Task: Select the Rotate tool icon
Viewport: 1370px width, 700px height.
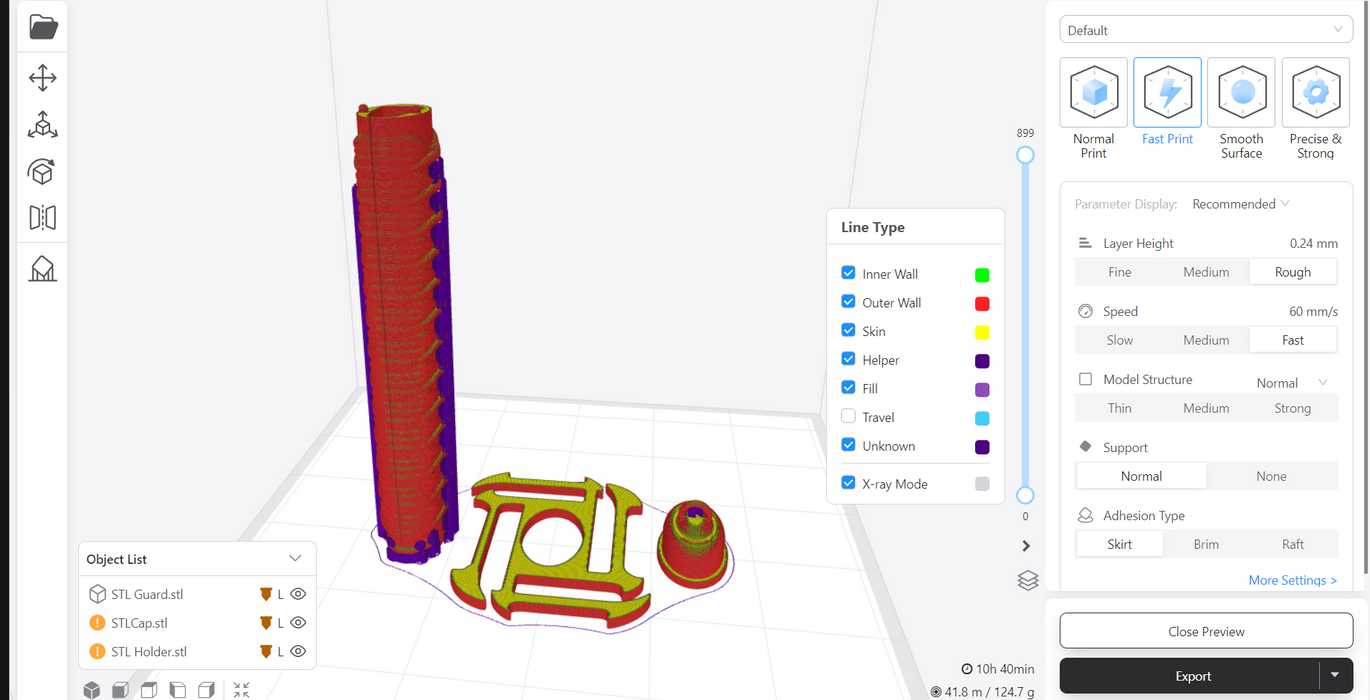Action: pos(43,172)
